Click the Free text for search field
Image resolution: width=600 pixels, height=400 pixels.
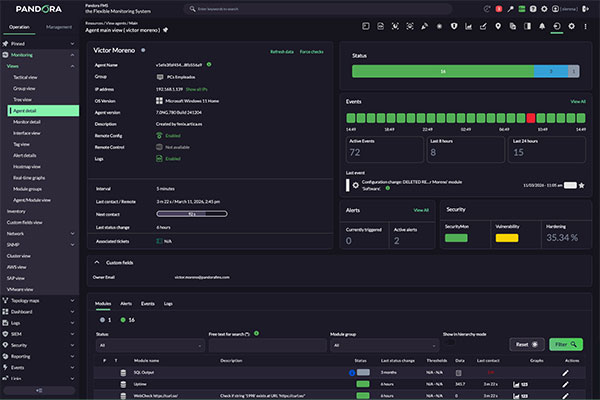pyautogui.click(x=267, y=345)
